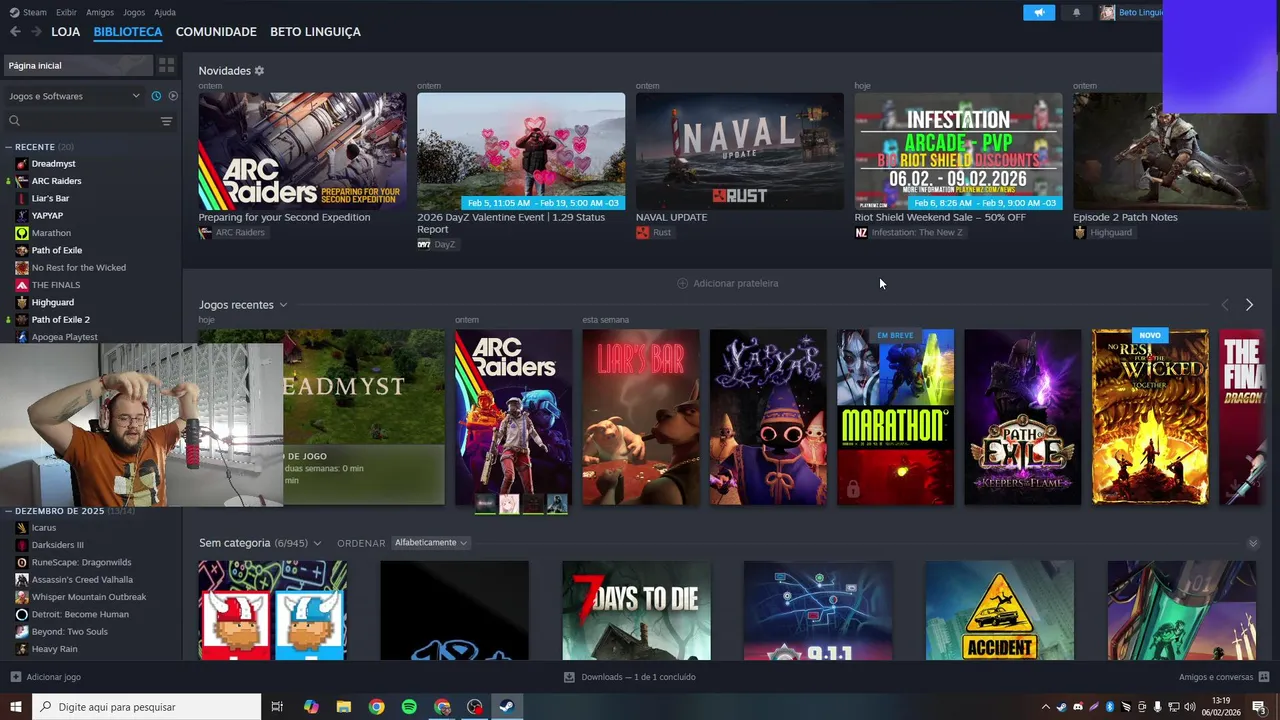
Task: Open Downloads status at the bottom
Action: pyautogui.click(x=629, y=677)
